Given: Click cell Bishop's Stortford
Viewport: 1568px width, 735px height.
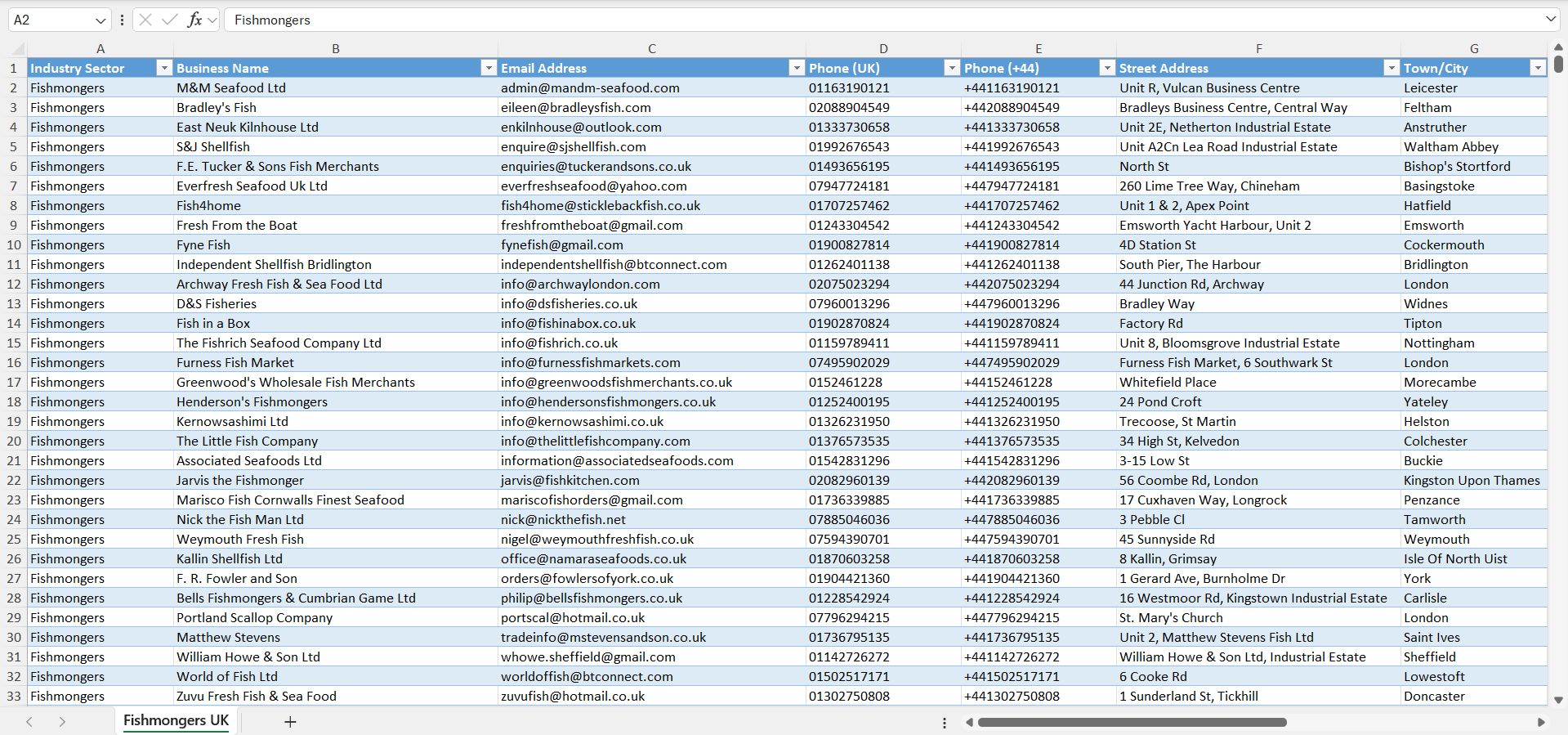Looking at the screenshot, I should click(1474, 166).
